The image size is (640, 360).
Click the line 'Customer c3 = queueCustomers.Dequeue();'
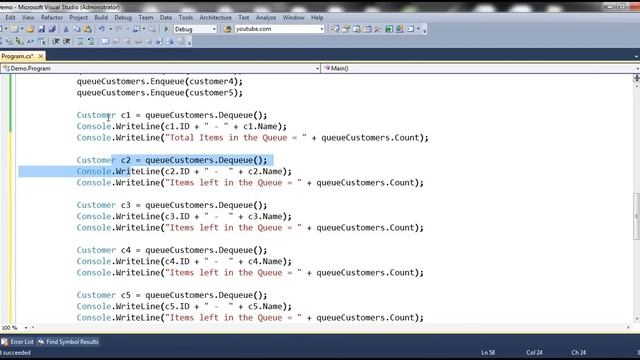[172, 205]
